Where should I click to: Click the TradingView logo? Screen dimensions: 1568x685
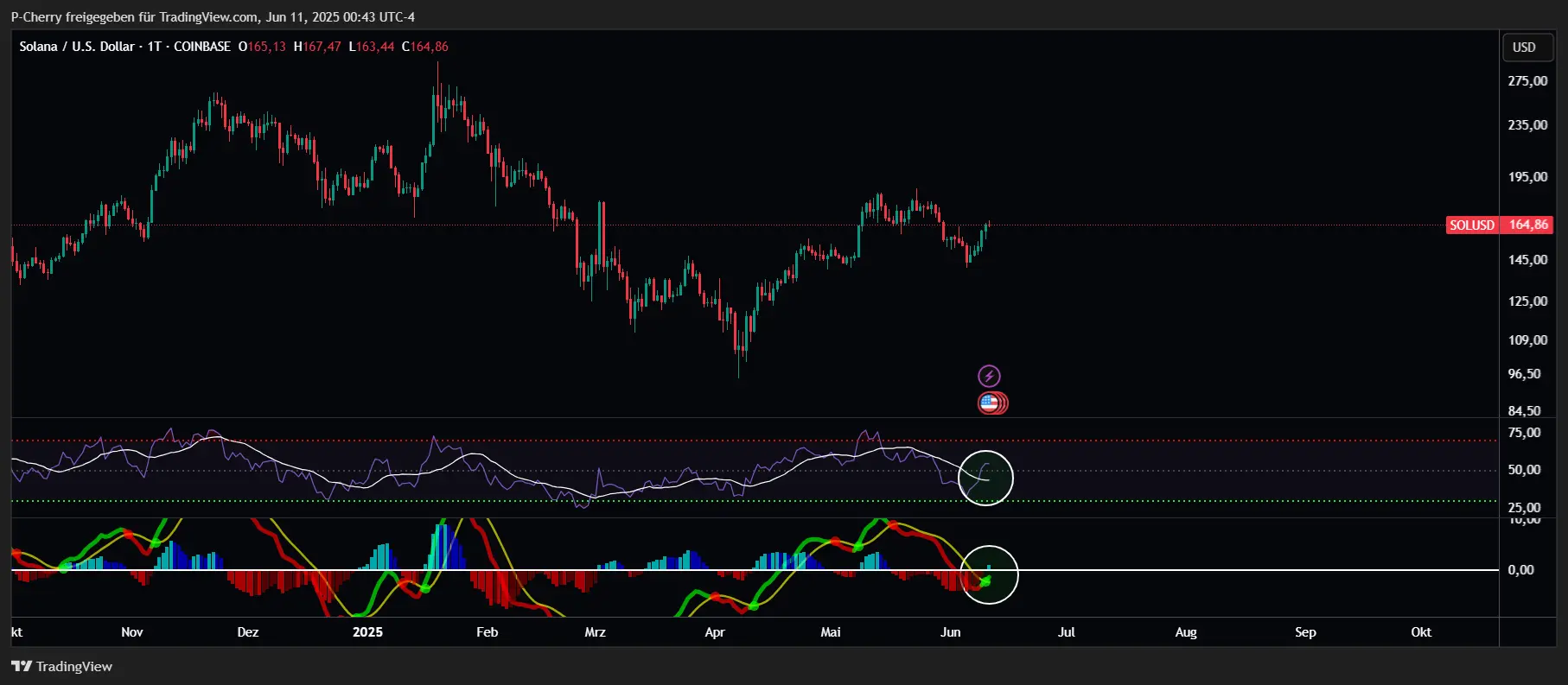pyautogui.click(x=61, y=666)
